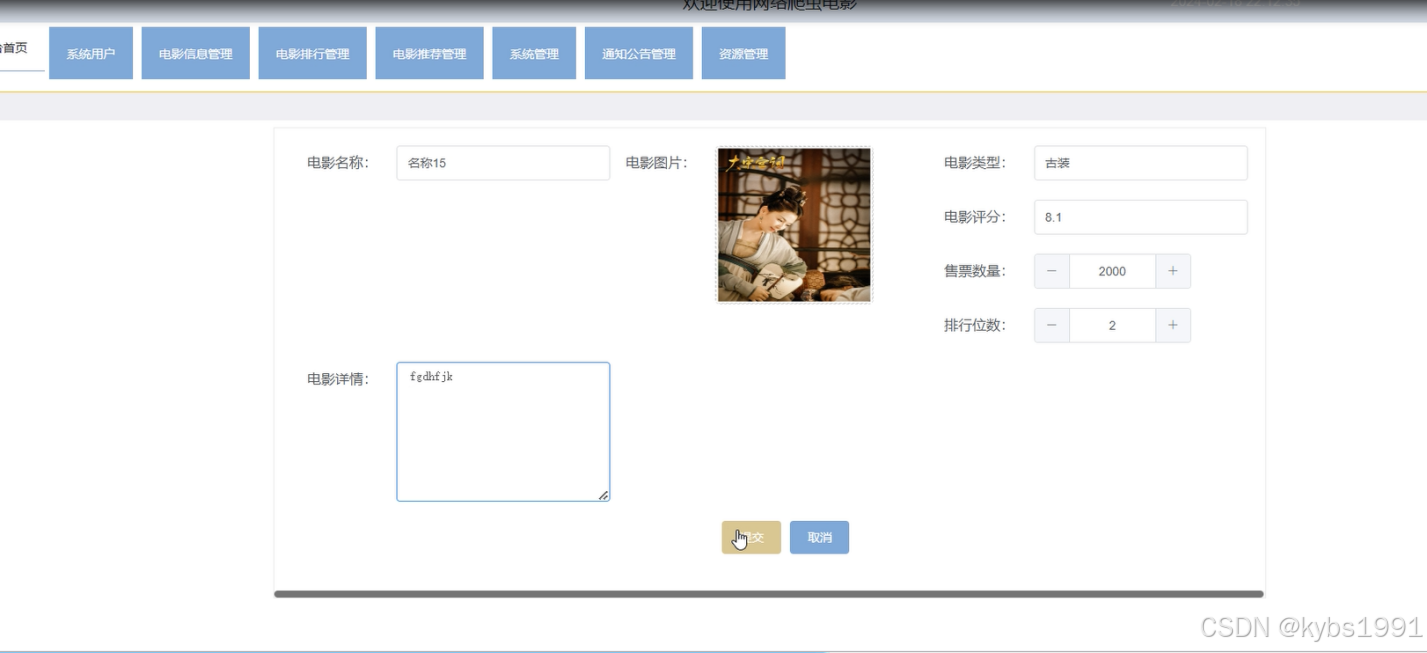
Task: Increase 售票数量 with plus button
Action: [1173, 271]
